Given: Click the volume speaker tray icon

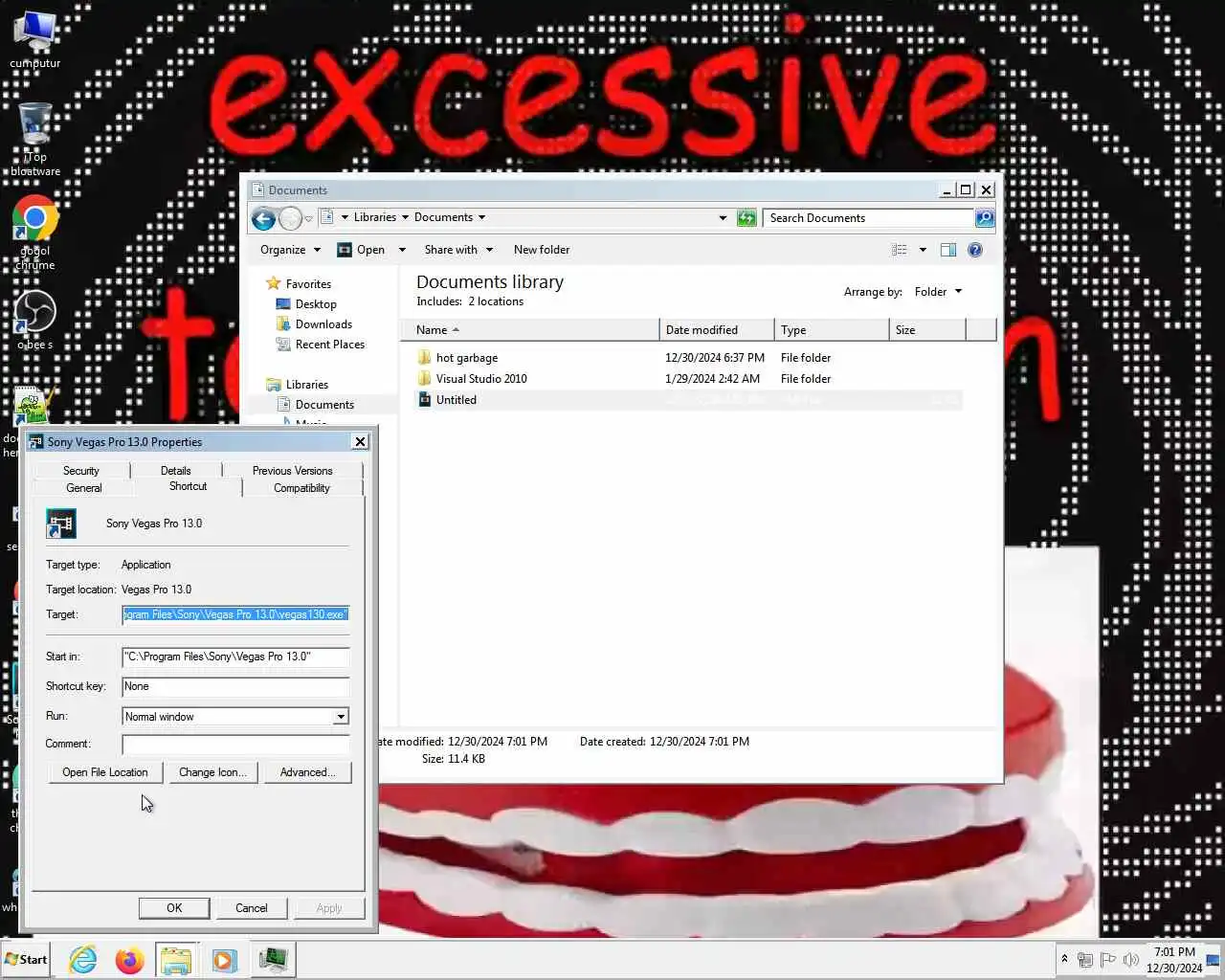Looking at the screenshot, I should click(x=1131, y=960).
